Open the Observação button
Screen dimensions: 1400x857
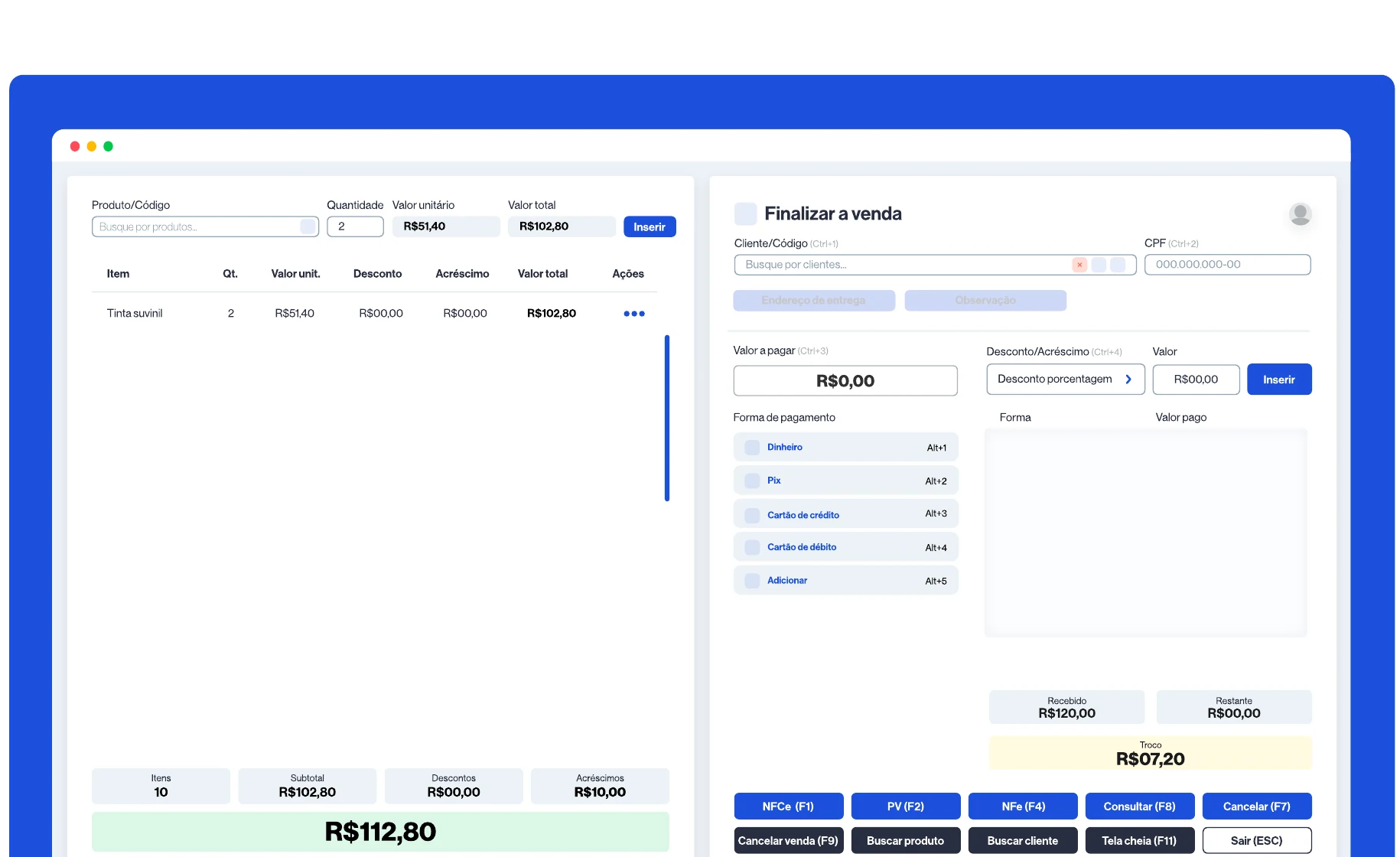click(985, 301)
